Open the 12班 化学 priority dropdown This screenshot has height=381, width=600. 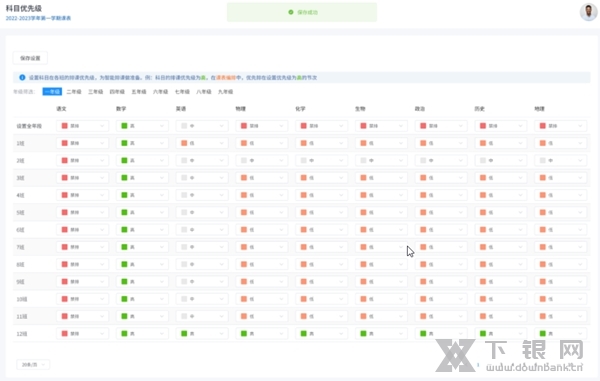pyautogui.click(x=321, y=334)
